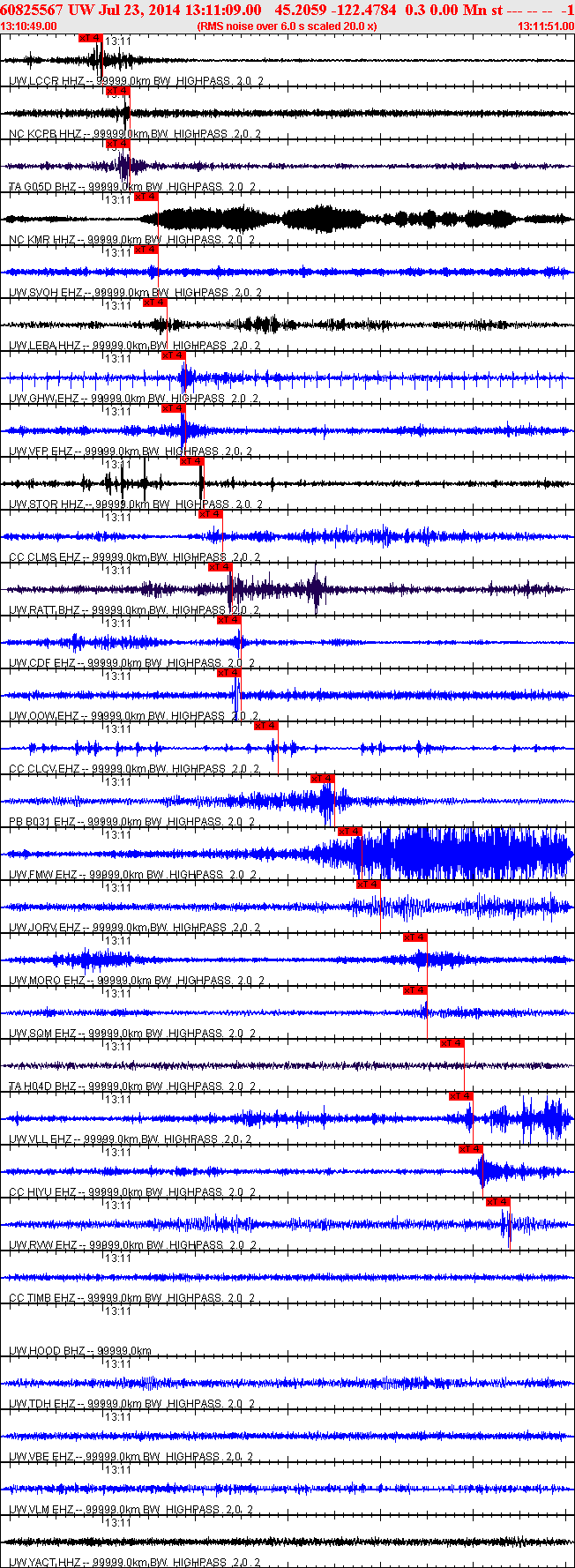Viewport: 575px width, 1568px height.
Task: Select the UW.VBE EHZ trace label
Action: point(131,1457)
